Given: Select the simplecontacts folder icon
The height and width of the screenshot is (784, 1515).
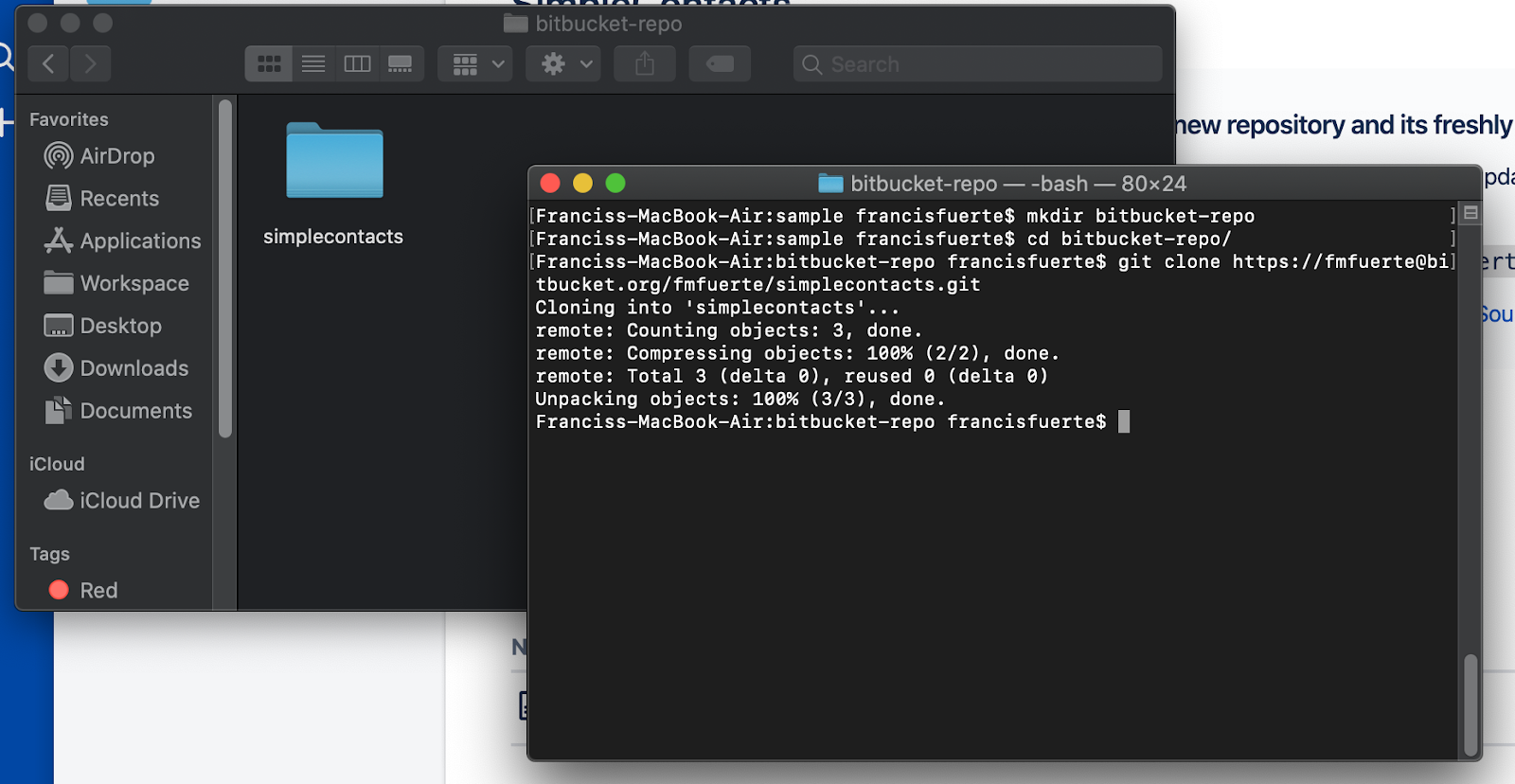Looking at the screenshot, I should [334, 161].
